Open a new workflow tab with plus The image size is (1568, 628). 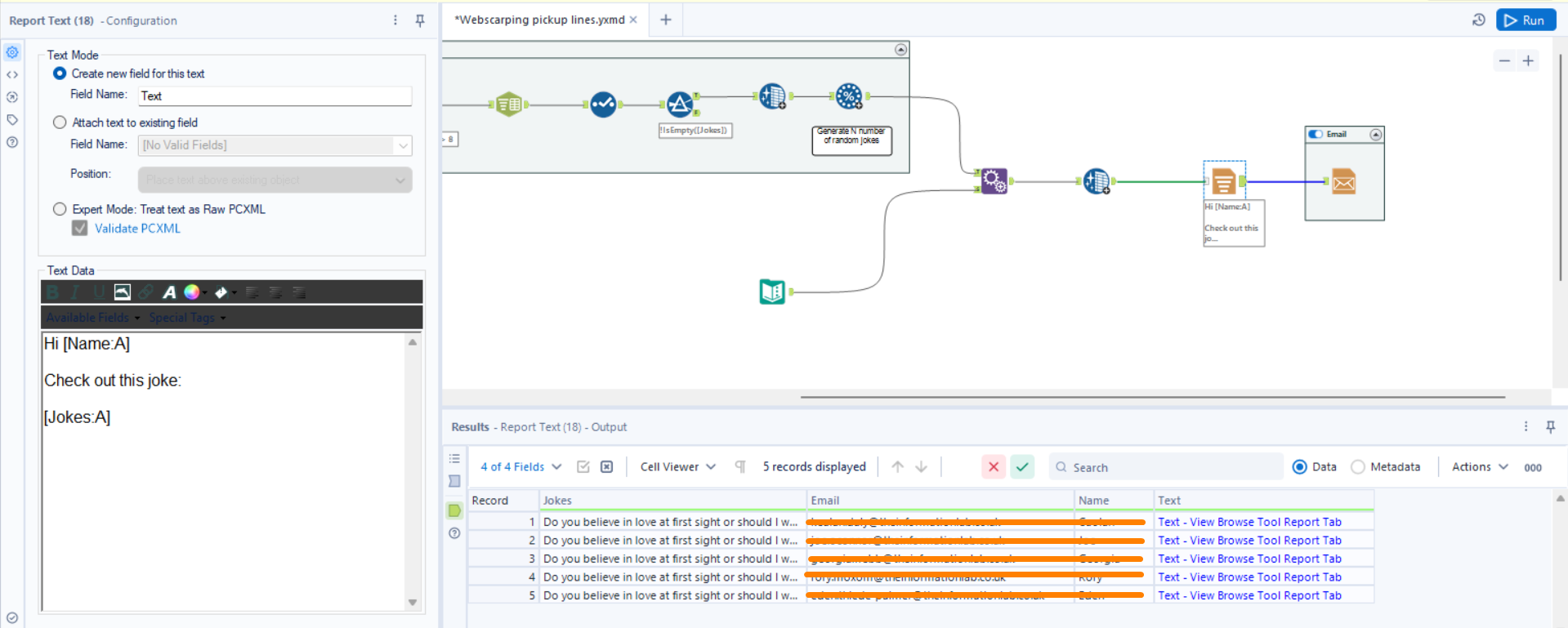(666, 20)
